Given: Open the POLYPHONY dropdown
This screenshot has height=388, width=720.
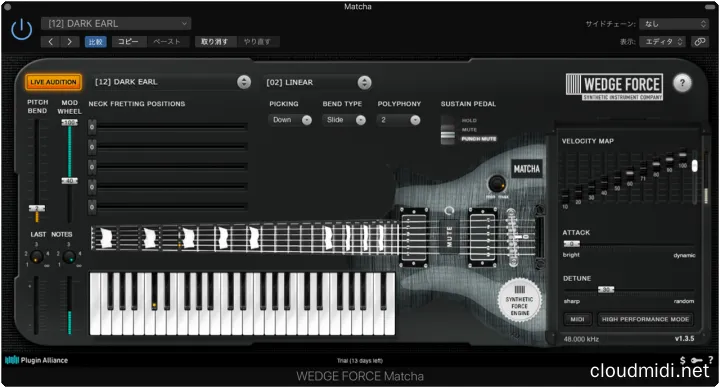Looking at the screenshot, I should 399,120.
